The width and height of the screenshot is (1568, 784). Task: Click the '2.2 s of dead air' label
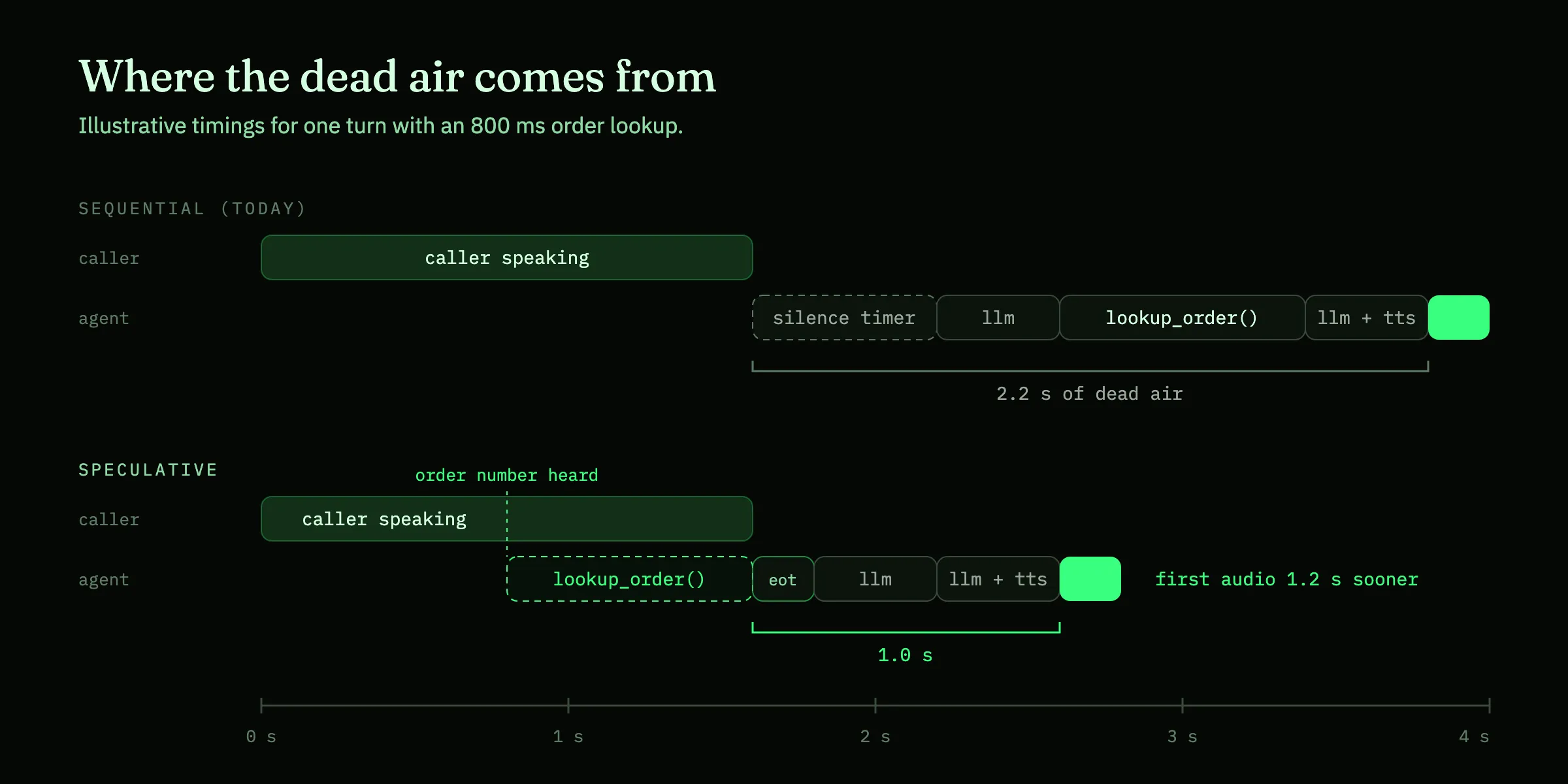tap(1090, 394)
